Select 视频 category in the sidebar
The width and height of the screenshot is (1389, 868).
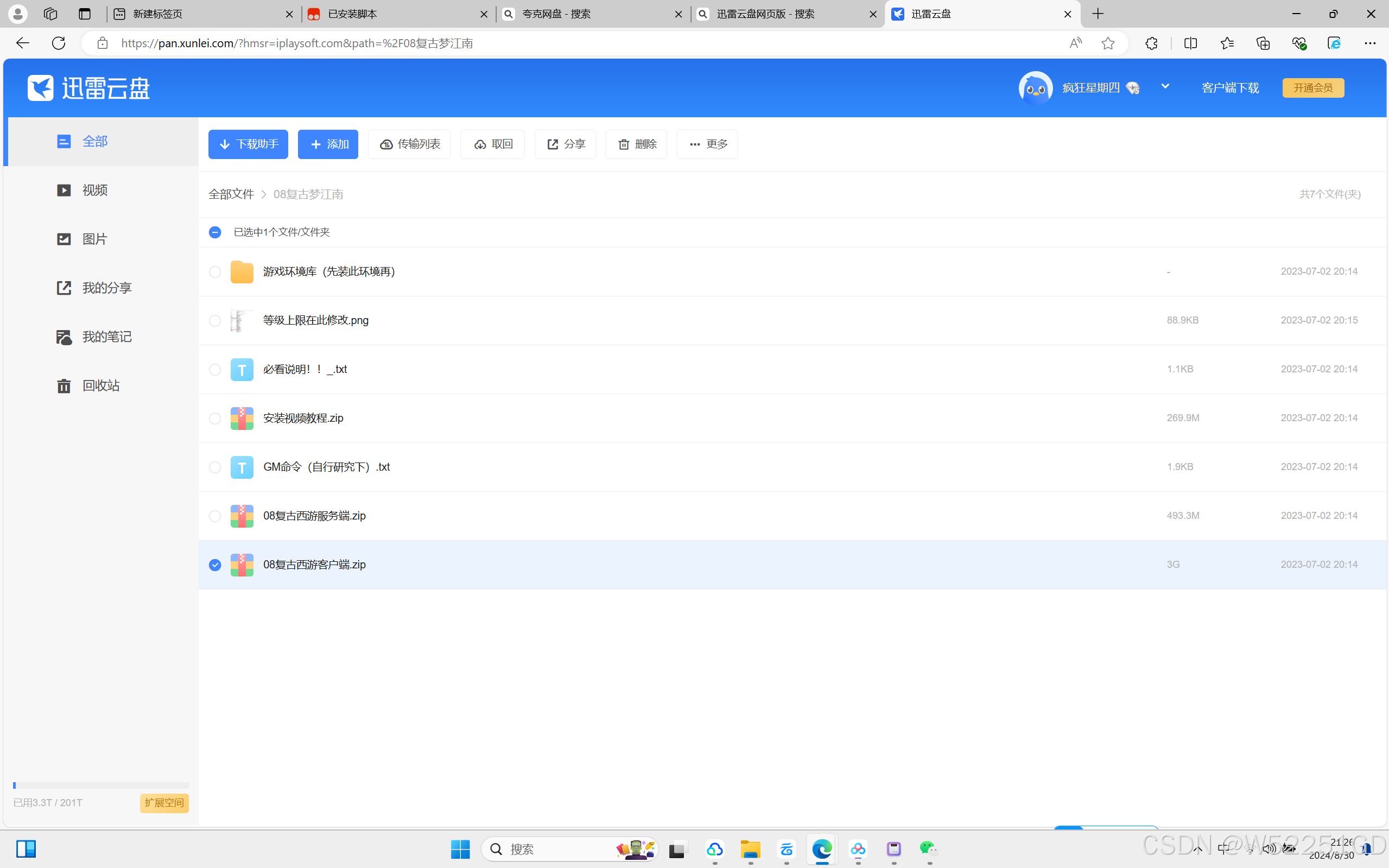(x=94, y=191)
